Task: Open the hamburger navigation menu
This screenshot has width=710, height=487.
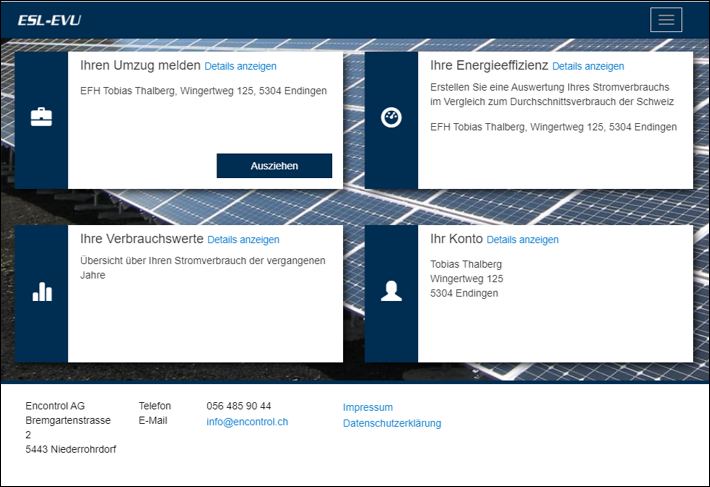Action: (666, 20)
